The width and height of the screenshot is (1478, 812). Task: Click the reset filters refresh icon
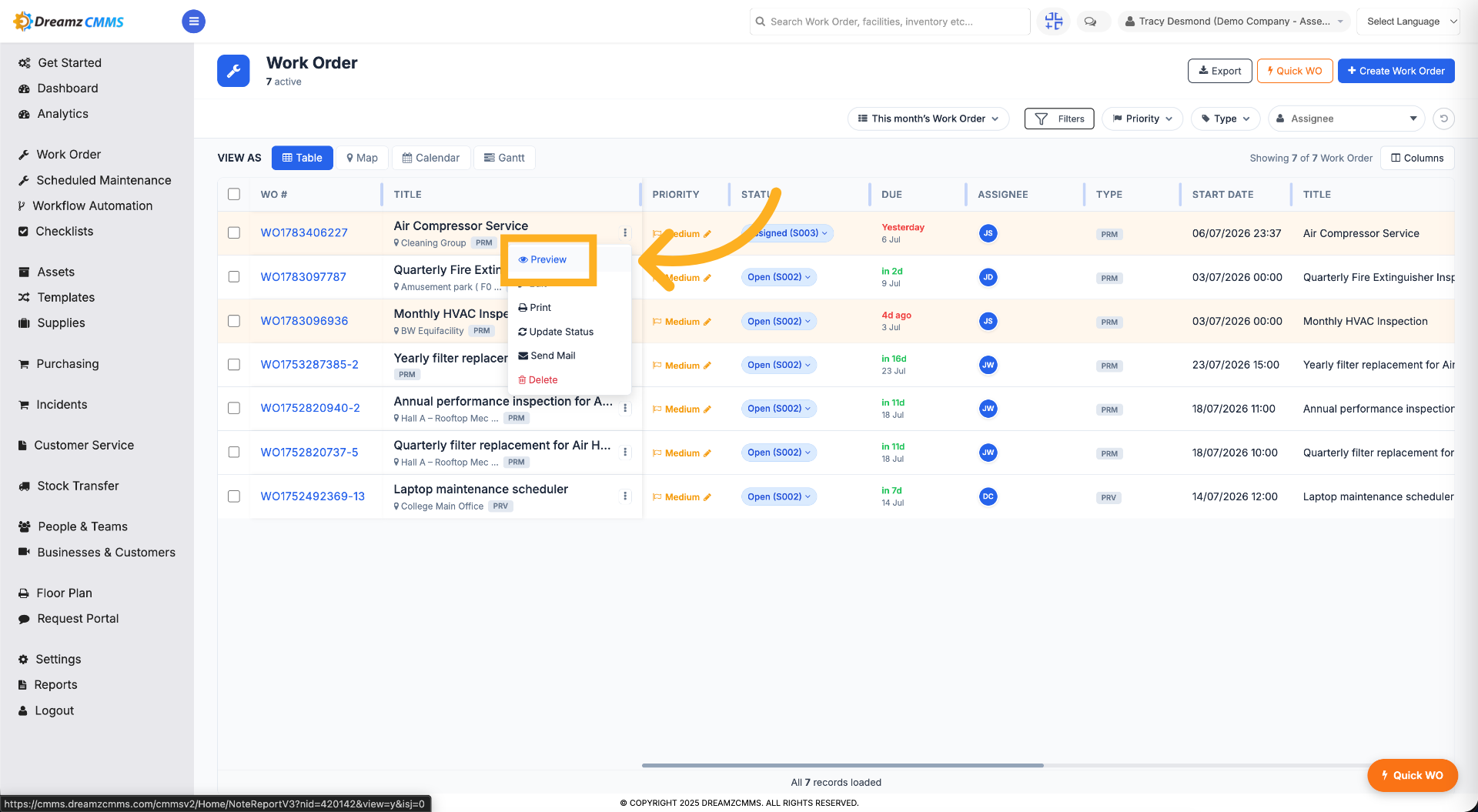(1444, 119)
